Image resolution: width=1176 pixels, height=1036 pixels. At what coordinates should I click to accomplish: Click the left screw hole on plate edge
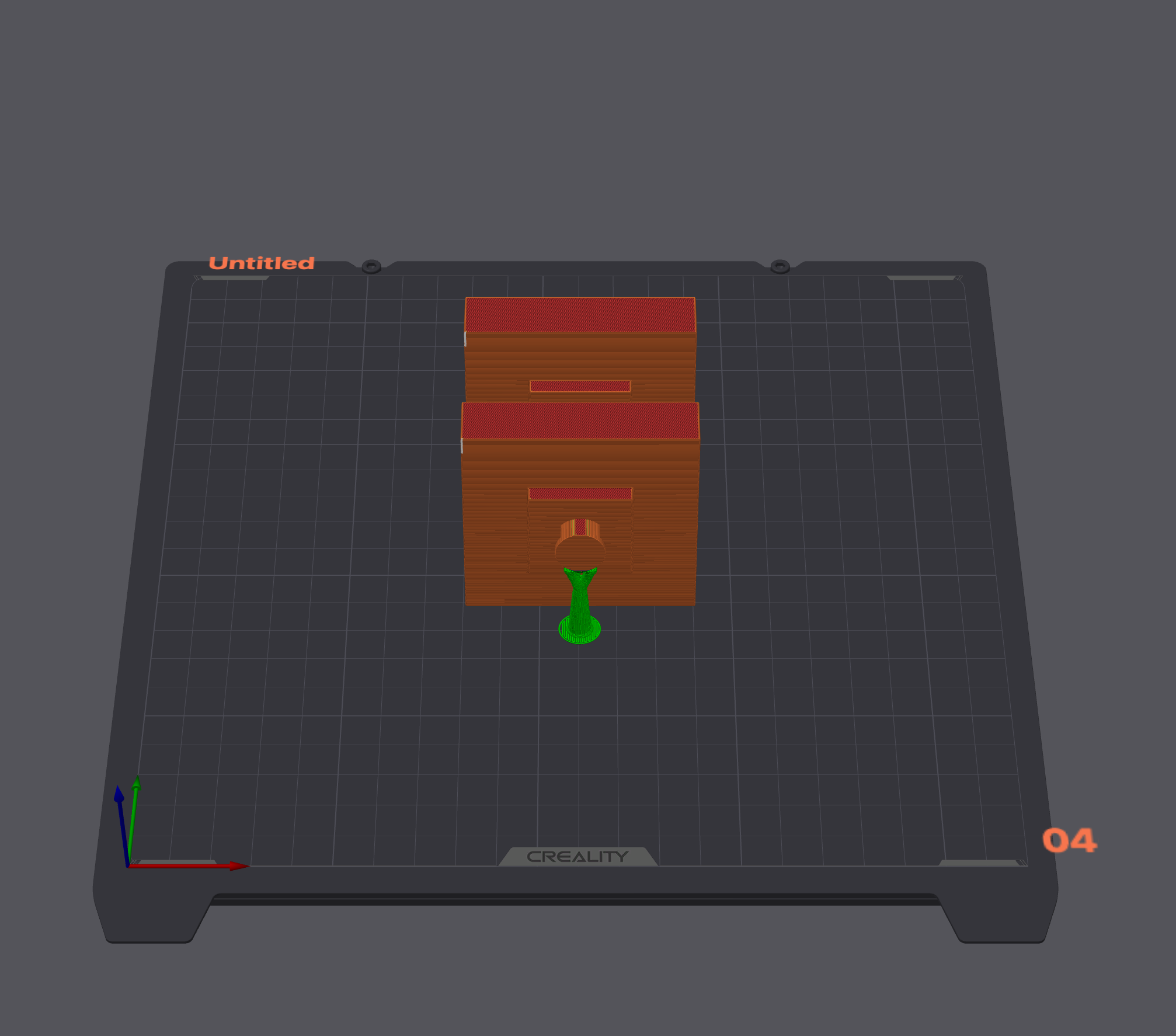[x=371, y=267]
